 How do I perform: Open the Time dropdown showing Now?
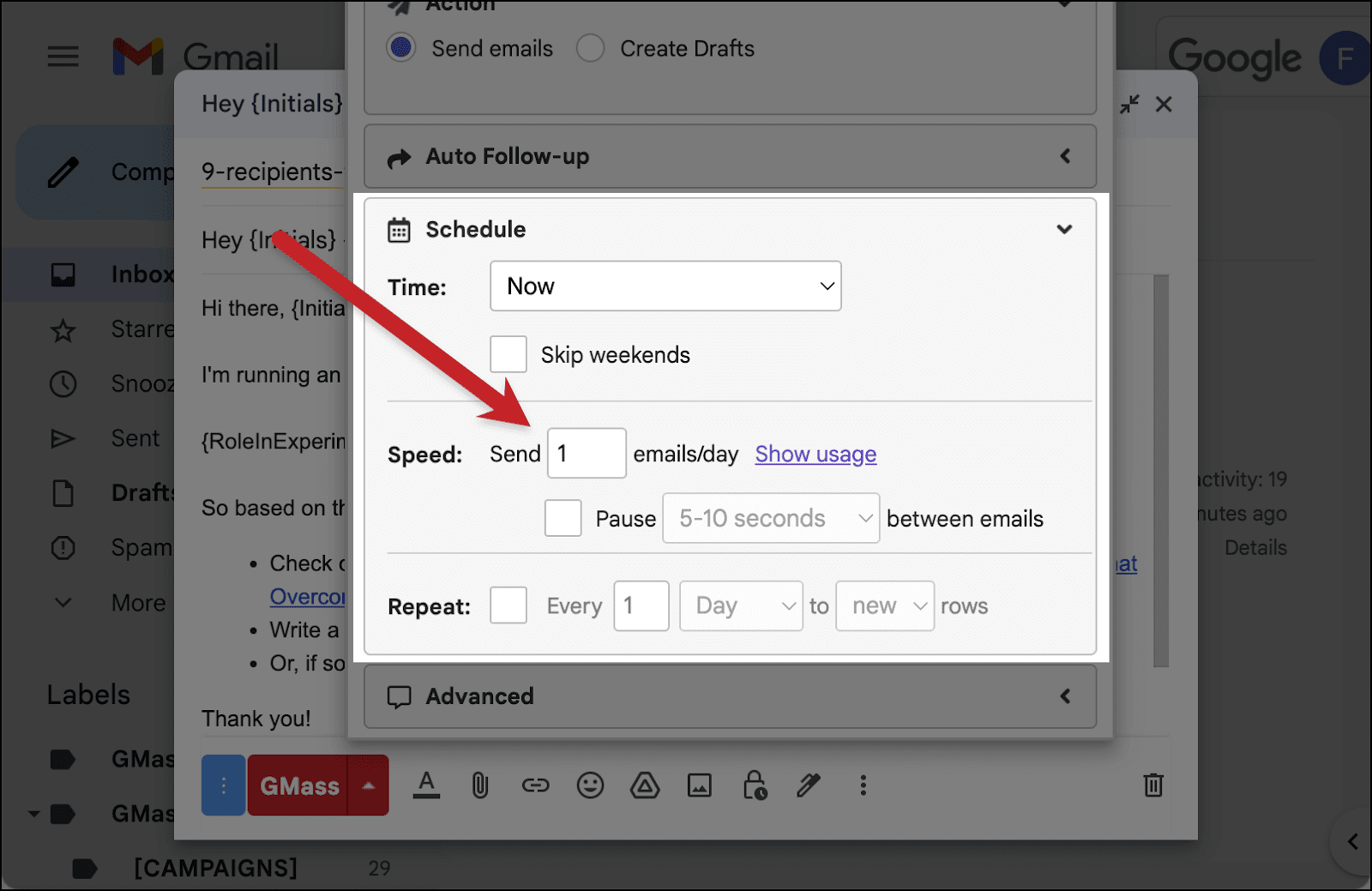(x=665, y=286)
